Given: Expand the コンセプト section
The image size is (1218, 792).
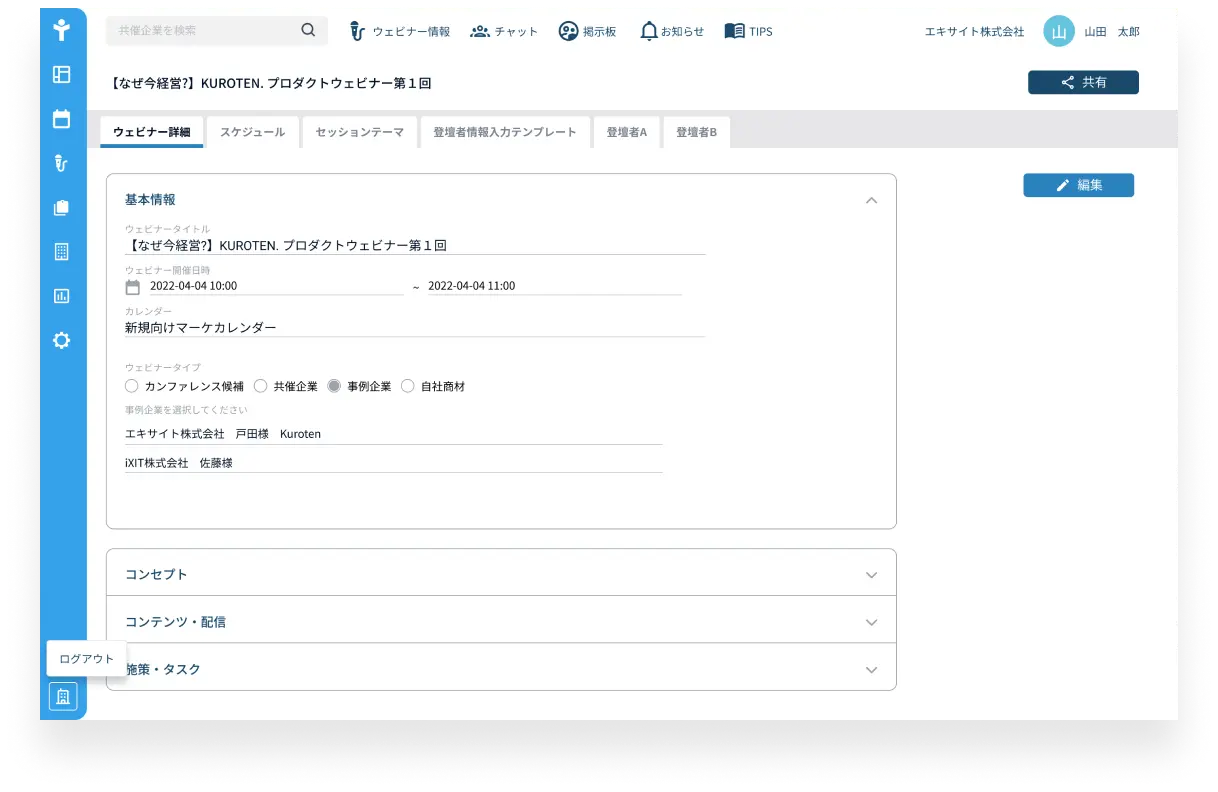Looking at the screenshot, I should click(x=871, y=575).
